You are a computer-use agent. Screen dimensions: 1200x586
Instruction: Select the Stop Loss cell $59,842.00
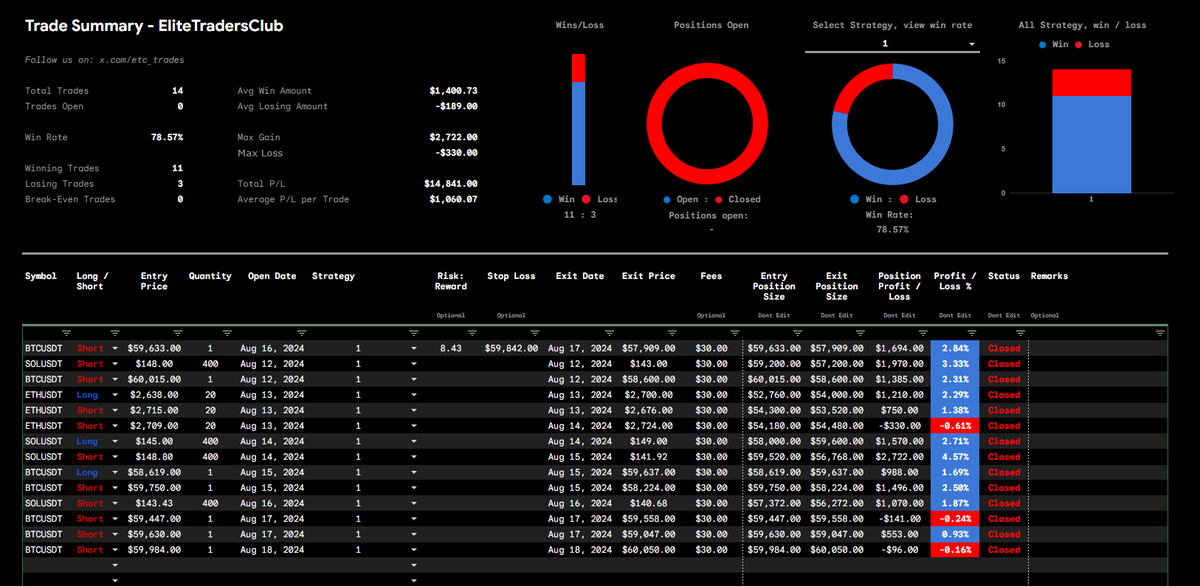click(511, 349)
